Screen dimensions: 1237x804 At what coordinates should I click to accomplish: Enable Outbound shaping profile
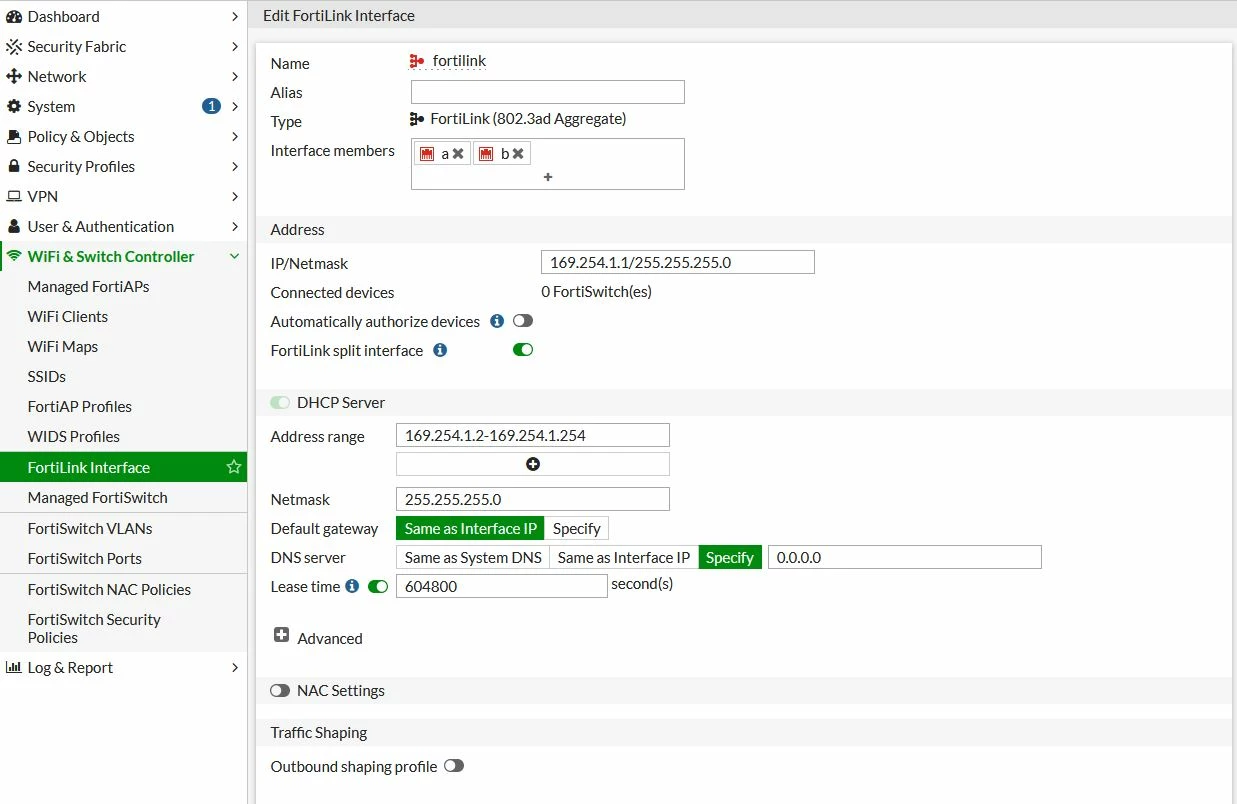tap(454, 766)
